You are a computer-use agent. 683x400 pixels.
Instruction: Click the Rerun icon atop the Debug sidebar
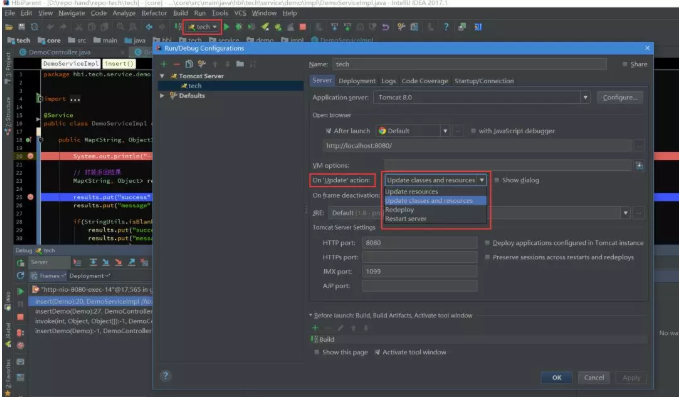(20, 263)
